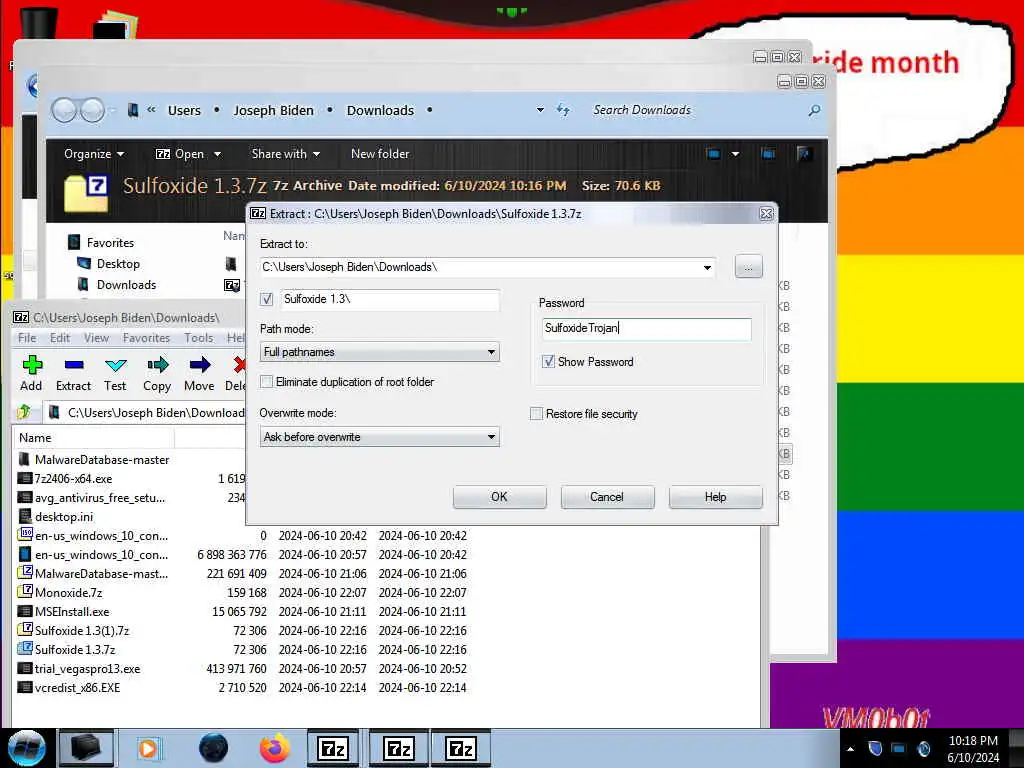Open the View menu in 7-Zip
The height and width of the screenshot is (768, 1024).
tap(96, 338)
